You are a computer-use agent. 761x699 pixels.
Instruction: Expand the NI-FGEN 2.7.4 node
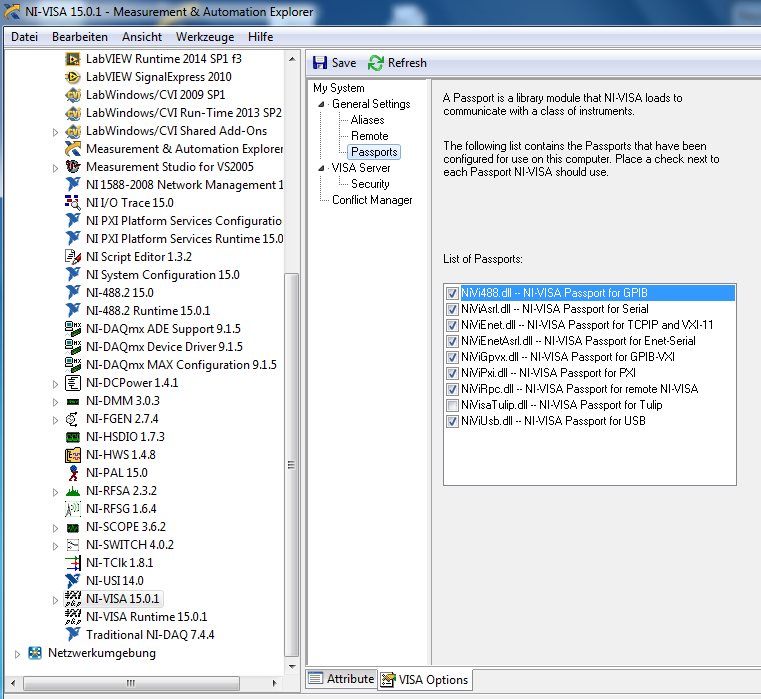point(55,420)
